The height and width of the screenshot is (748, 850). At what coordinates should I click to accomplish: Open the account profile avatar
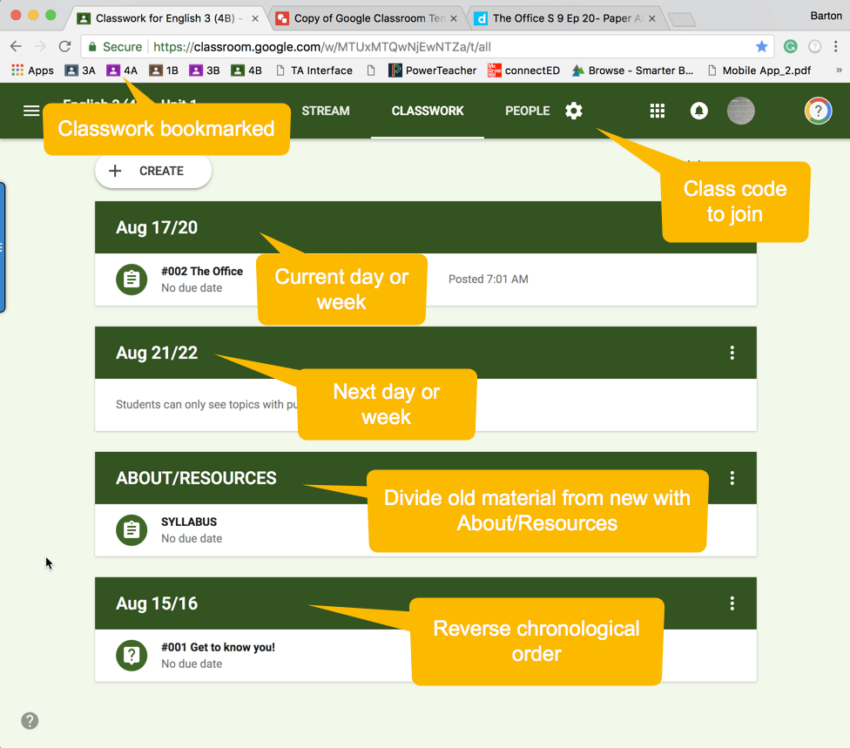pyautogui.click(x=740, y=111)
